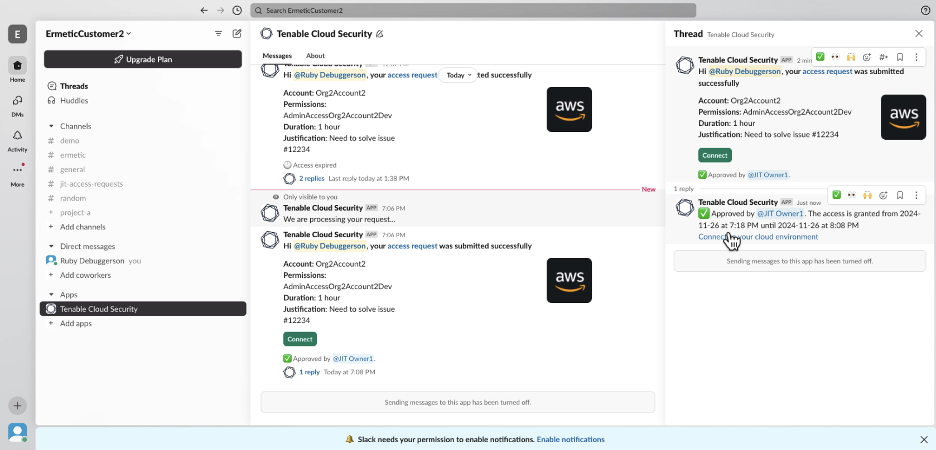Open more actions on first thread message
Screen dimensions: 936x450
pos(916,57)
